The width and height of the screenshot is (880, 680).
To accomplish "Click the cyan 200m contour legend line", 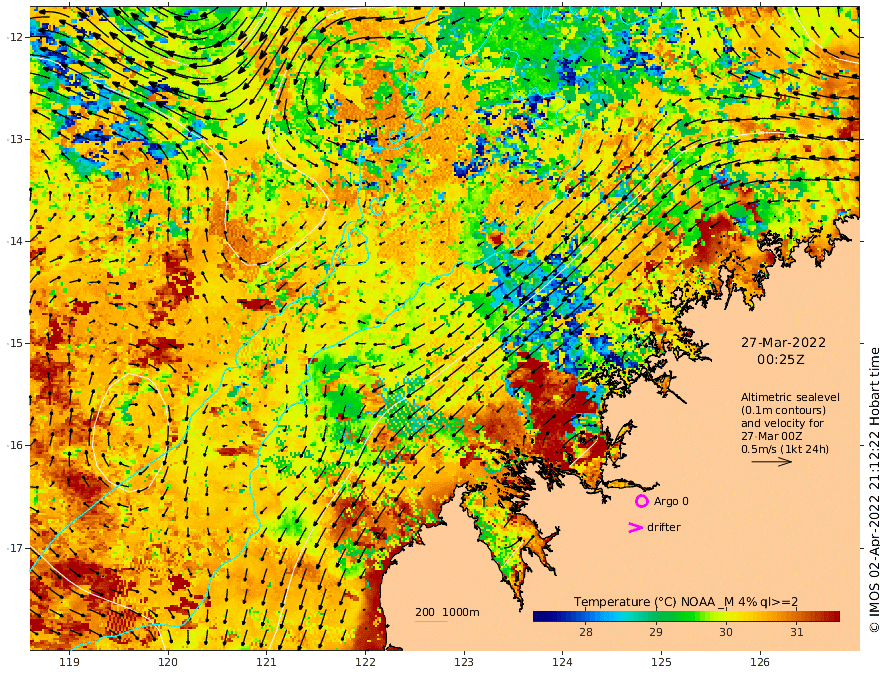I will [x=431, y=621].
